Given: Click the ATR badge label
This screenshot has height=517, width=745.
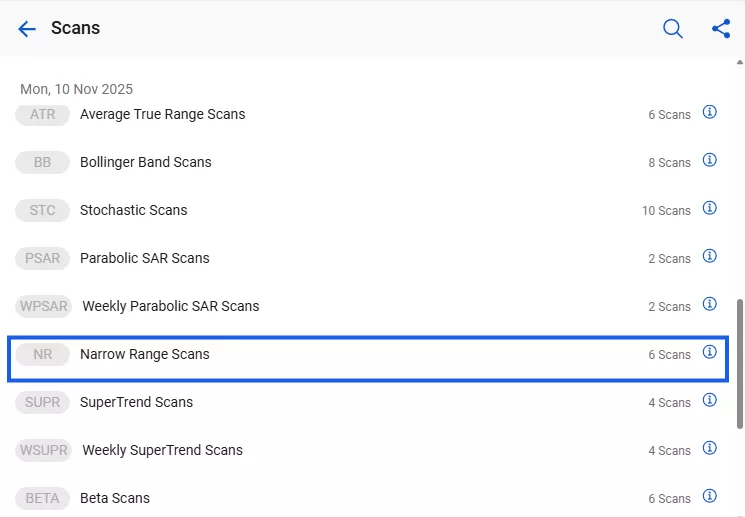Looking at the screenshot, I should [x=42, y=114].
